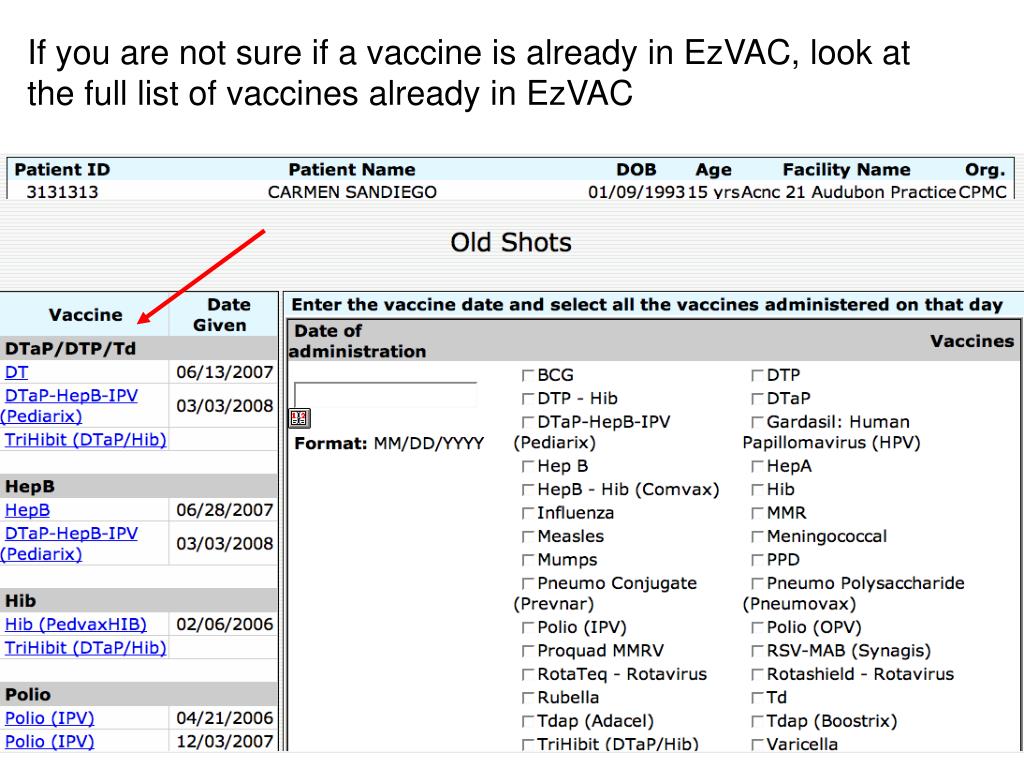Viewport: 1024px width, 768px height.
Task: Tick the Proquad MMRV checkbox
Action: tap(528, 651)
